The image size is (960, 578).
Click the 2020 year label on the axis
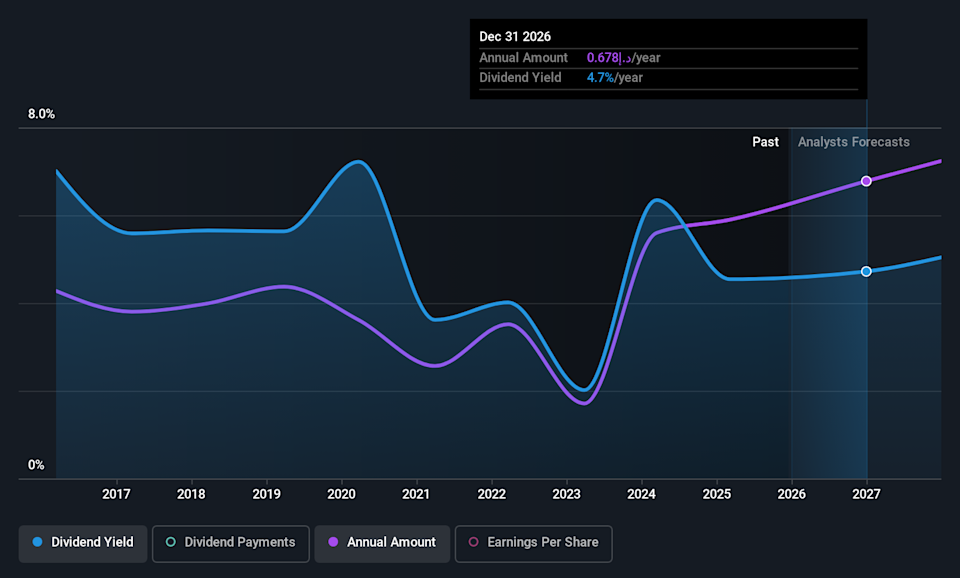click(342, 494)
